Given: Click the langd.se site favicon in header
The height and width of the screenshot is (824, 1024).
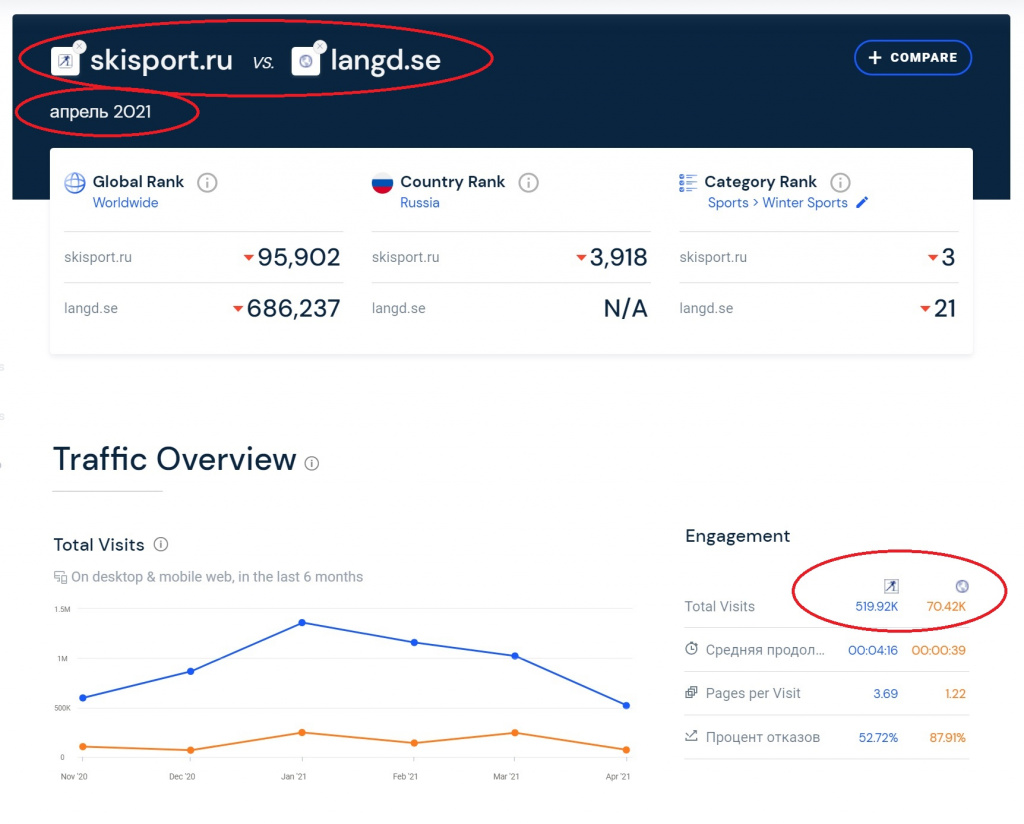Looking at the screenshot, I should point(305,61).
